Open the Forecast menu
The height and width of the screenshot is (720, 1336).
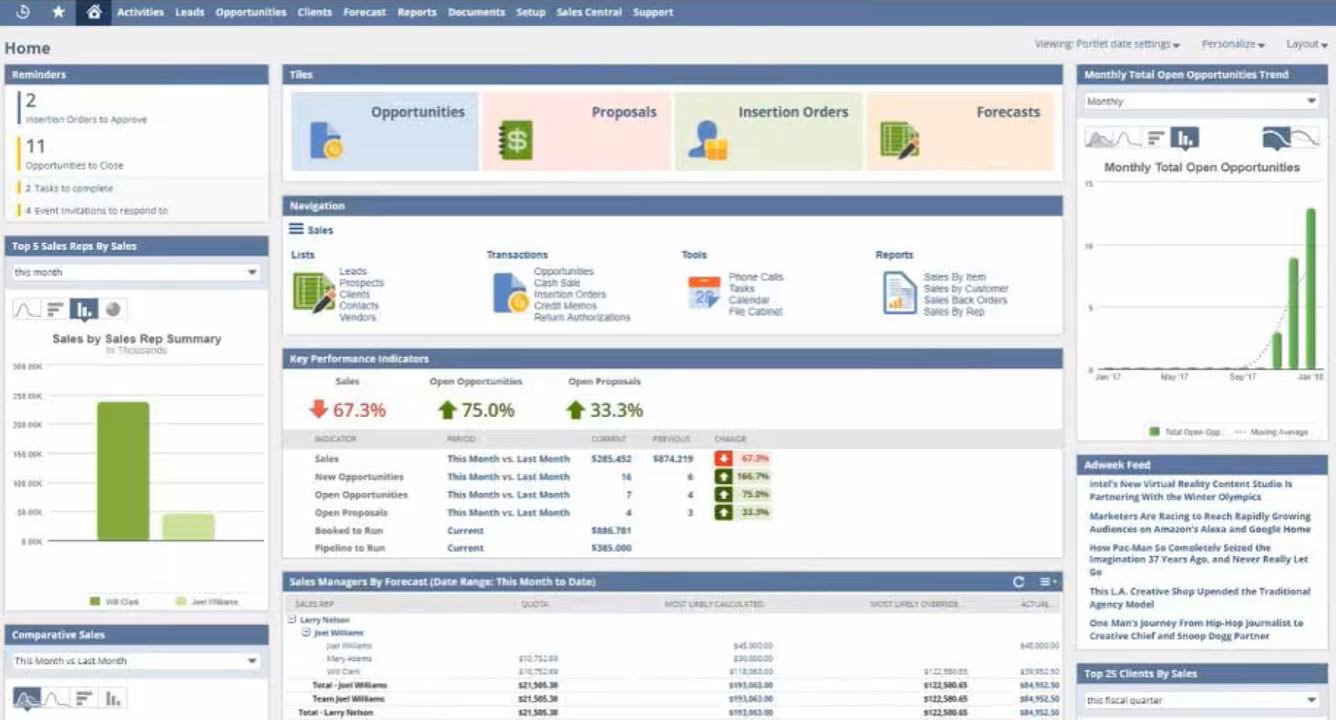pos(363,13)
